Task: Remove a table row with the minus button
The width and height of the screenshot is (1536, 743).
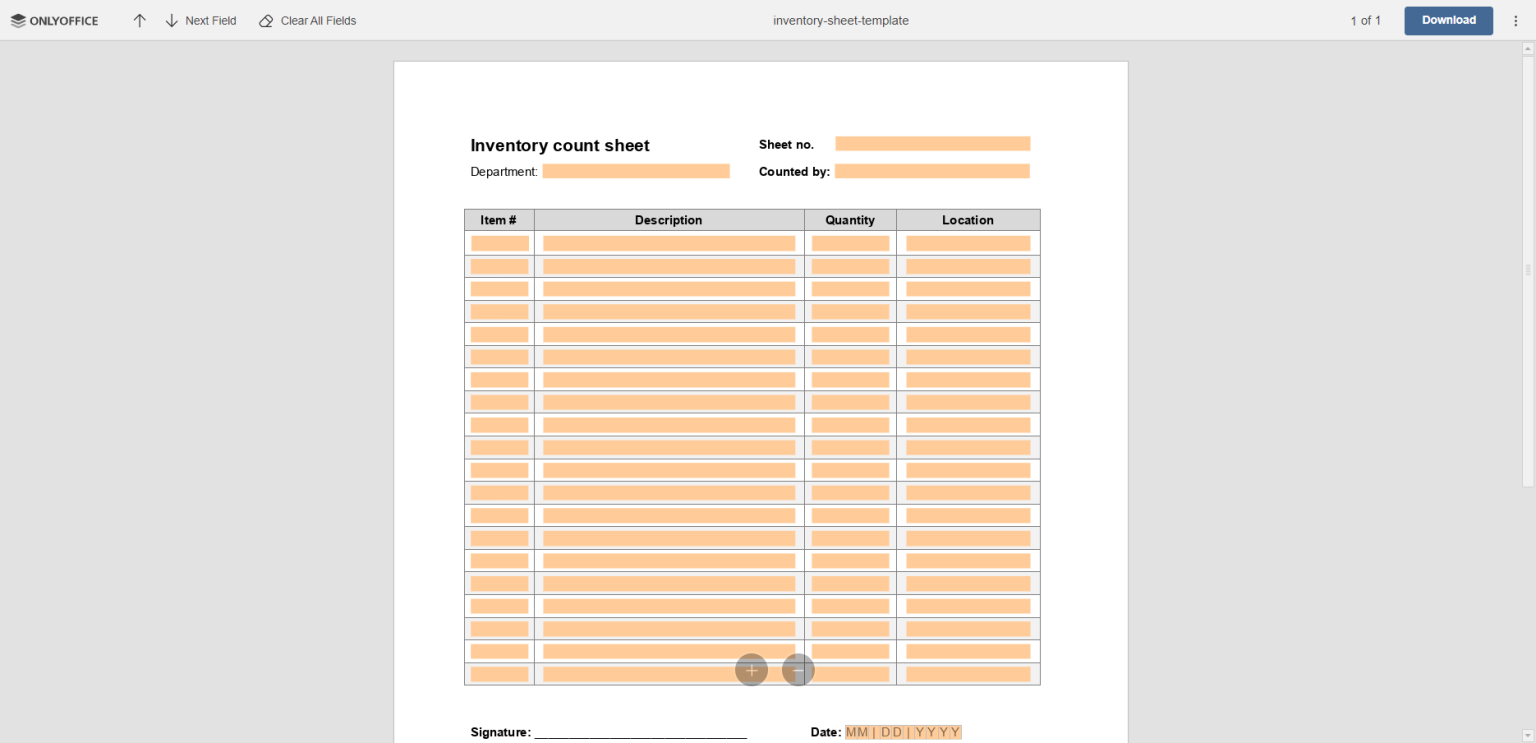Action: (x=798, y=670)
